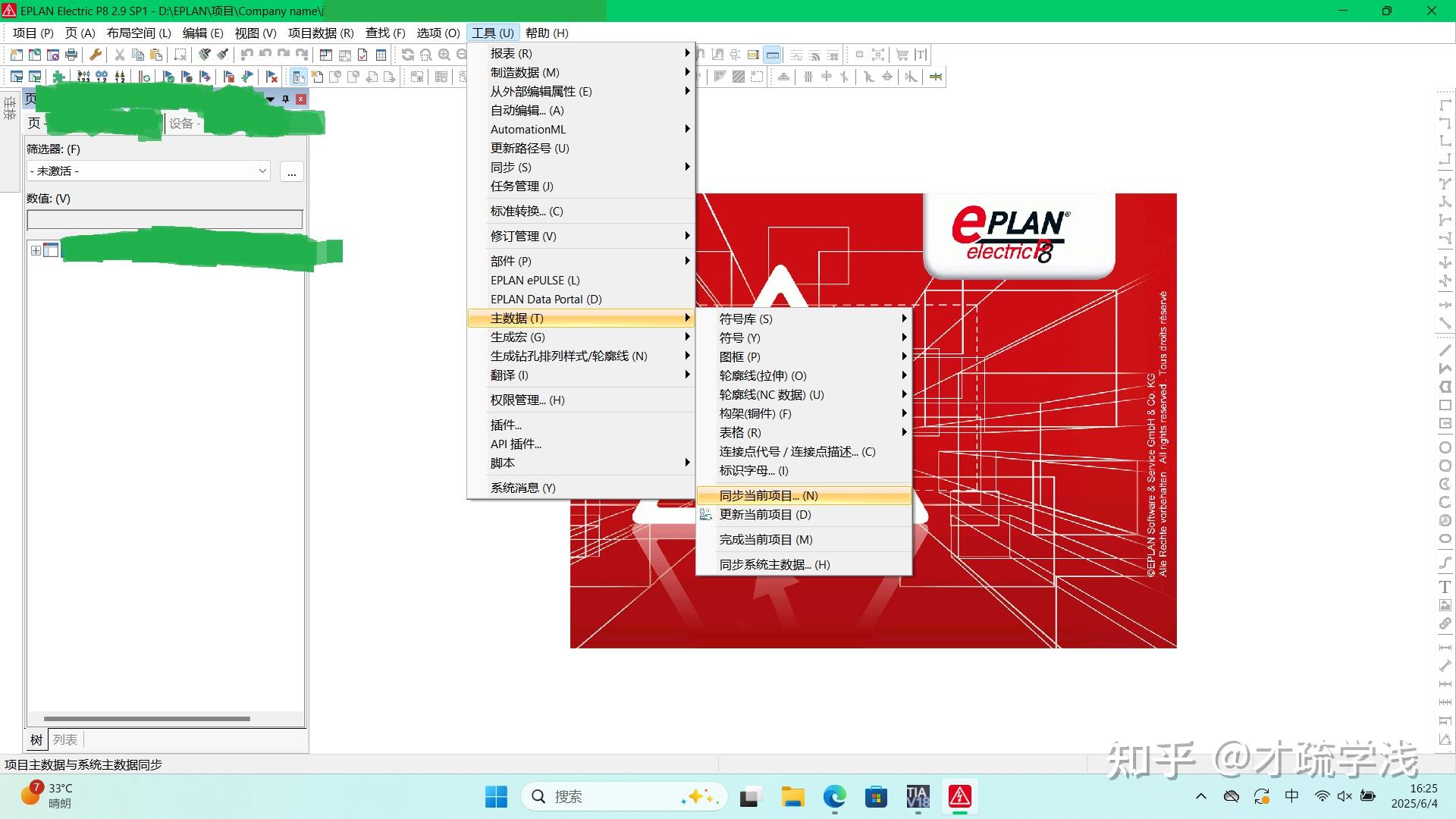Click the Copy toolbar icon

[138, 55]
